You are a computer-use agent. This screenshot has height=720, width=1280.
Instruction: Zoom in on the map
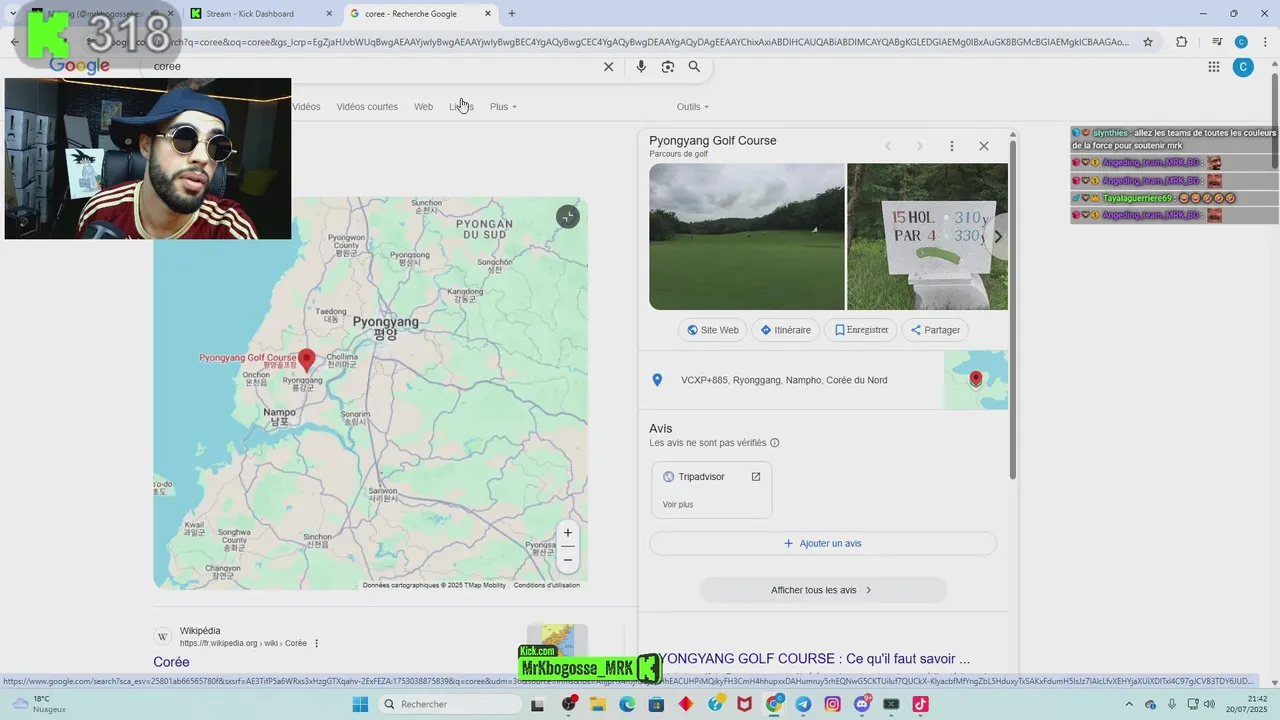coord(568,533)
